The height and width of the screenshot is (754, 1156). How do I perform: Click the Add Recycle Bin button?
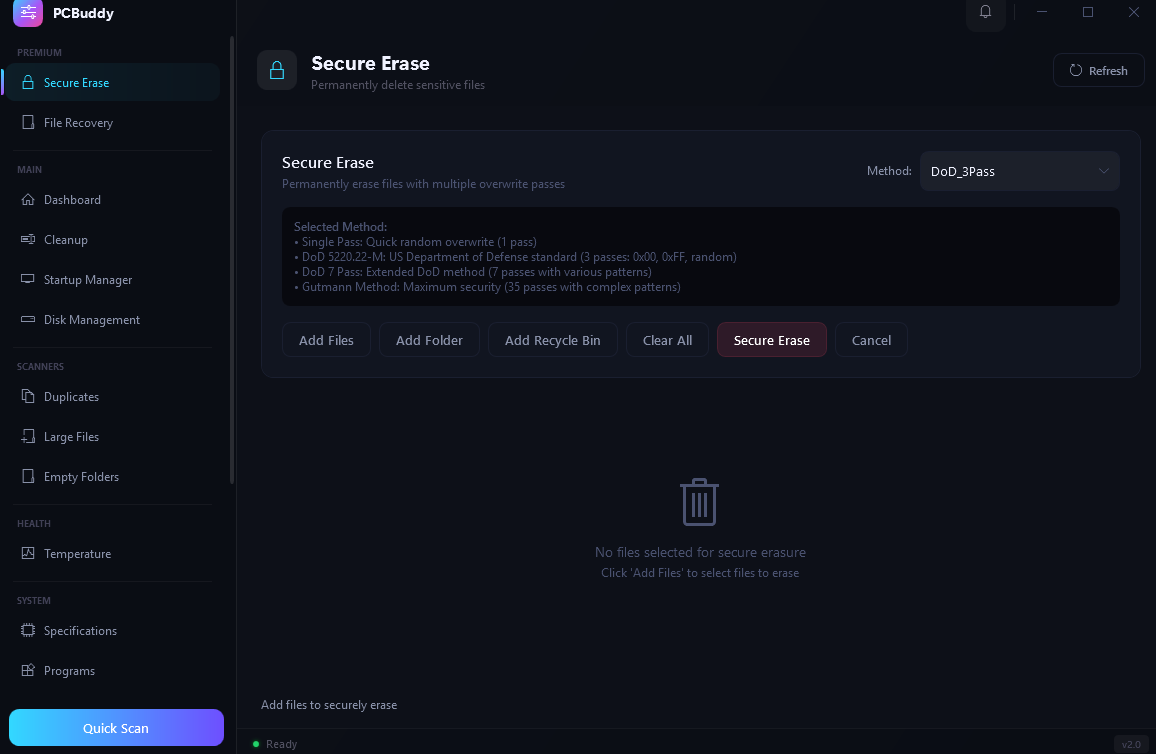[553, 340]
